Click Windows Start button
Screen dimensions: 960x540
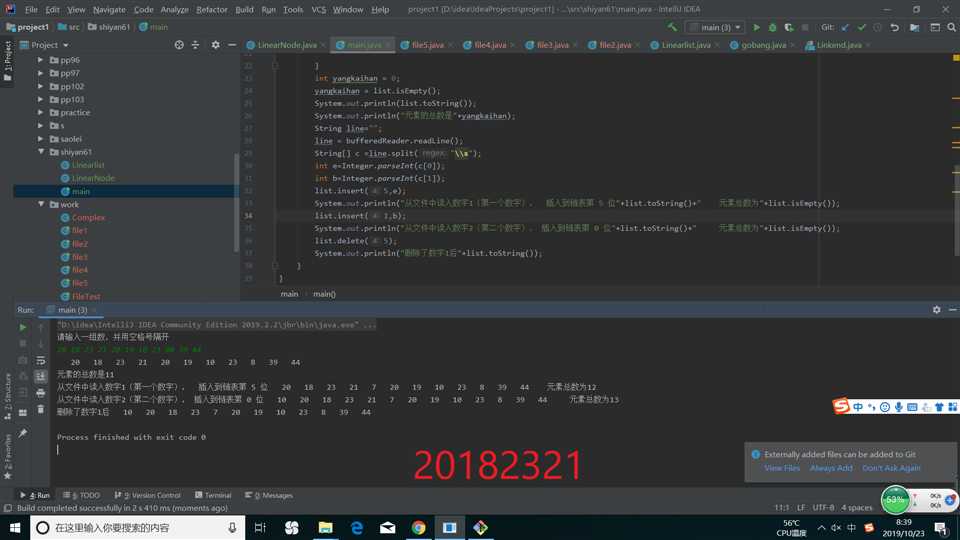15,527
